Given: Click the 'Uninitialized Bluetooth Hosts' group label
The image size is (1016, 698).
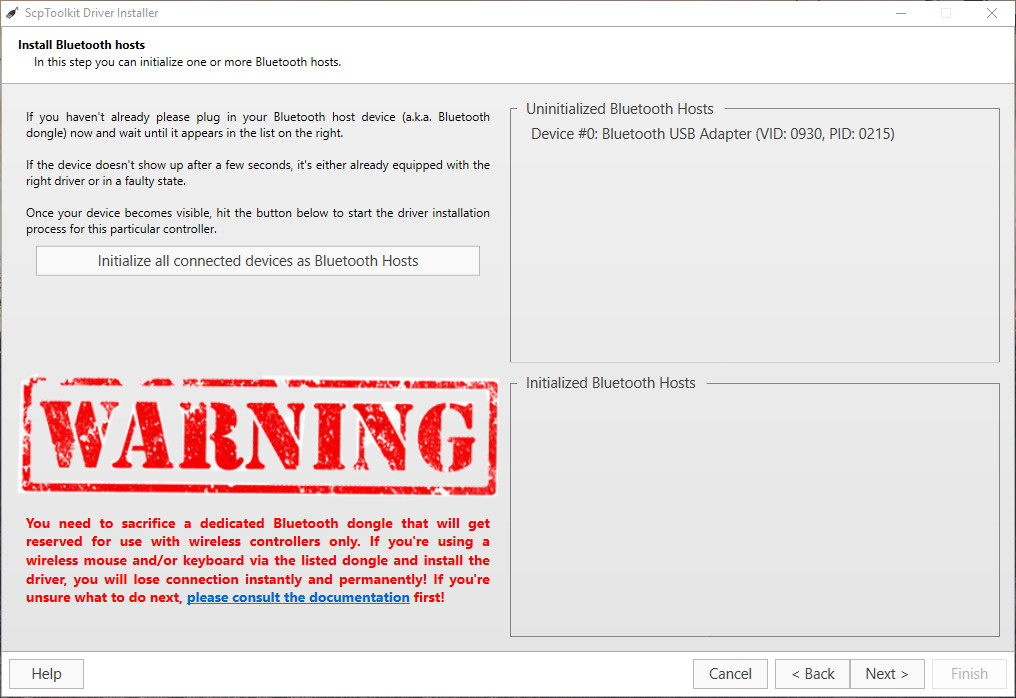Looking at the screenshot, I should pyautogui.click(x=619, y=109).
